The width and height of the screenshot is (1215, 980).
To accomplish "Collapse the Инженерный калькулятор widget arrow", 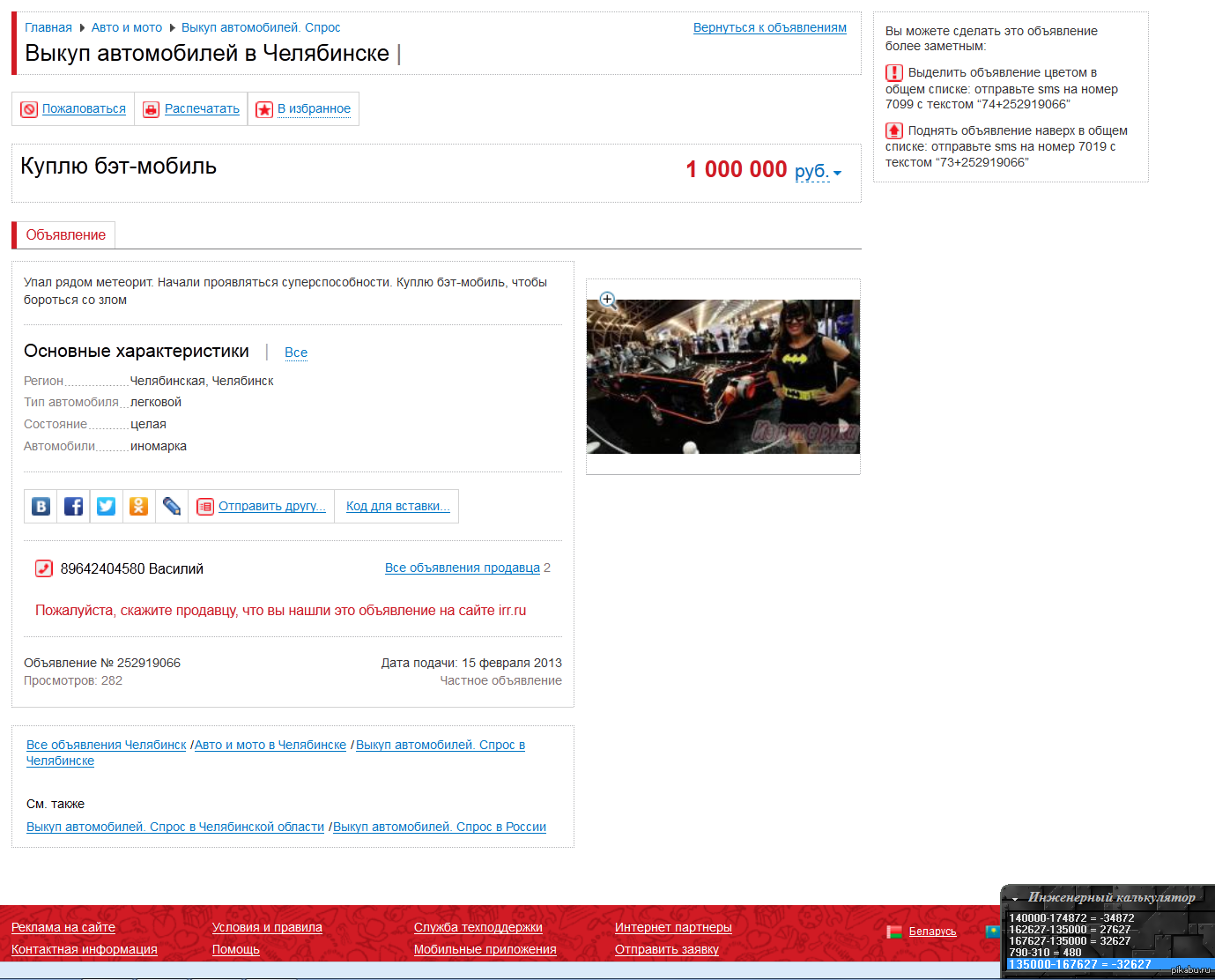I will coord(1015,898).
